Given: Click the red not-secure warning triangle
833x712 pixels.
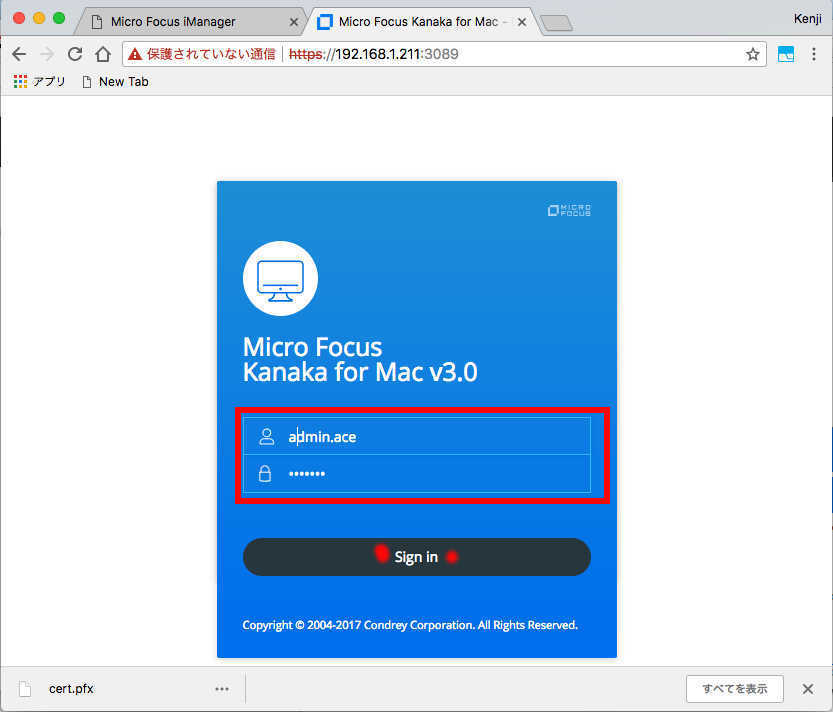Looking at the screenshot, I should coord(135,54).
